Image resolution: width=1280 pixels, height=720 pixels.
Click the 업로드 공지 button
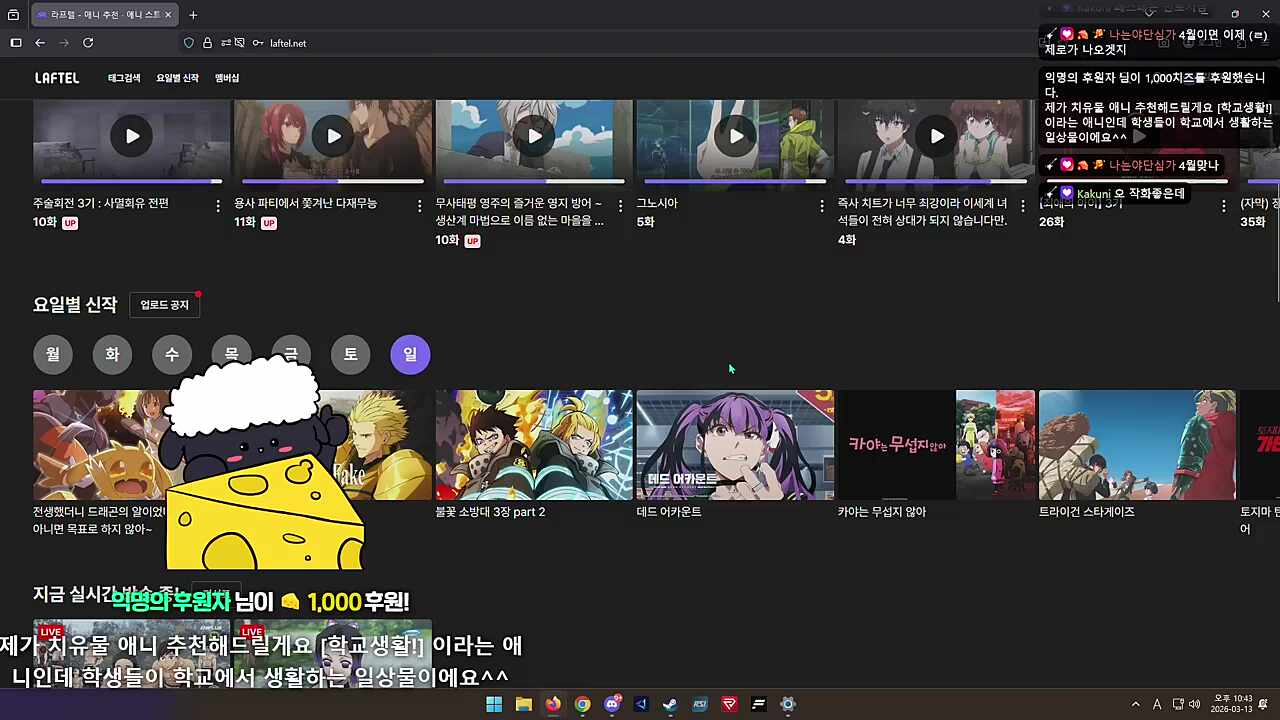click(x=163, y=304)
